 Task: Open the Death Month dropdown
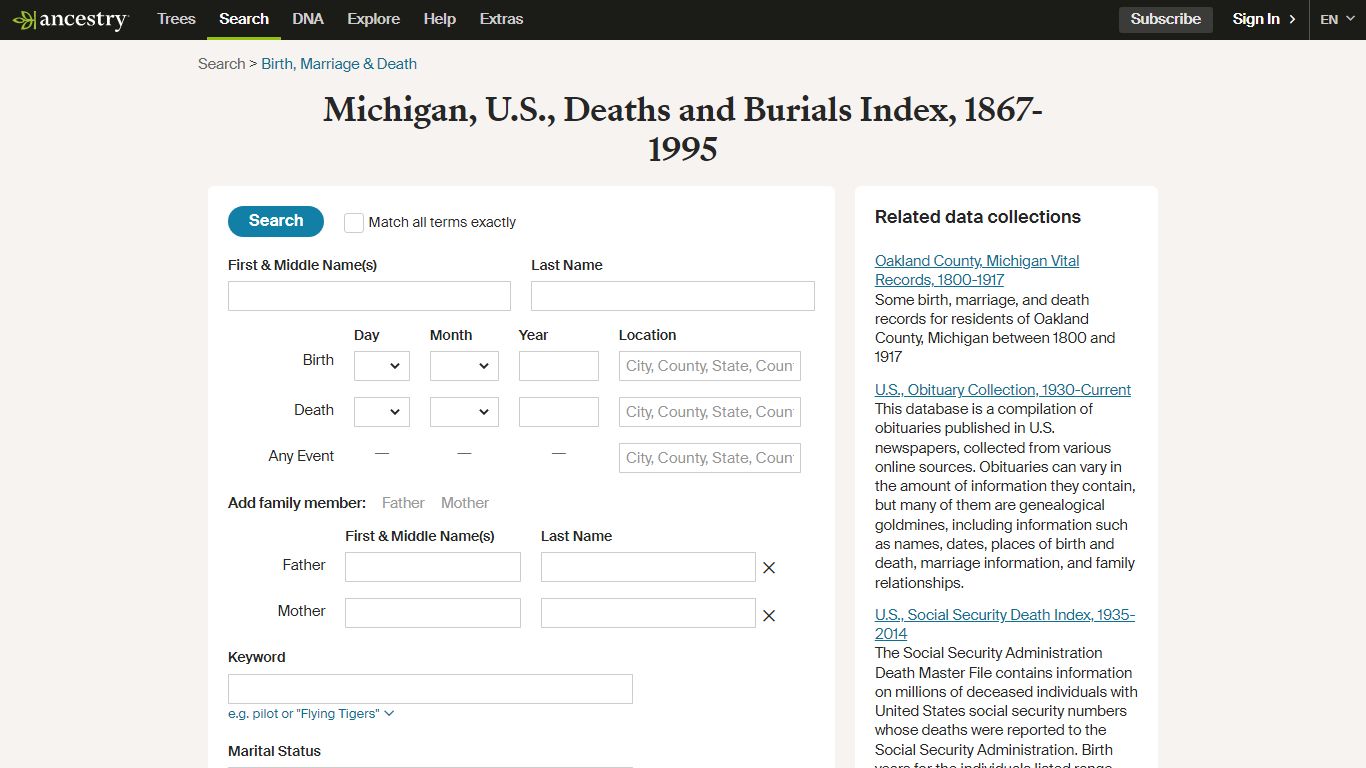pos(464,412)
